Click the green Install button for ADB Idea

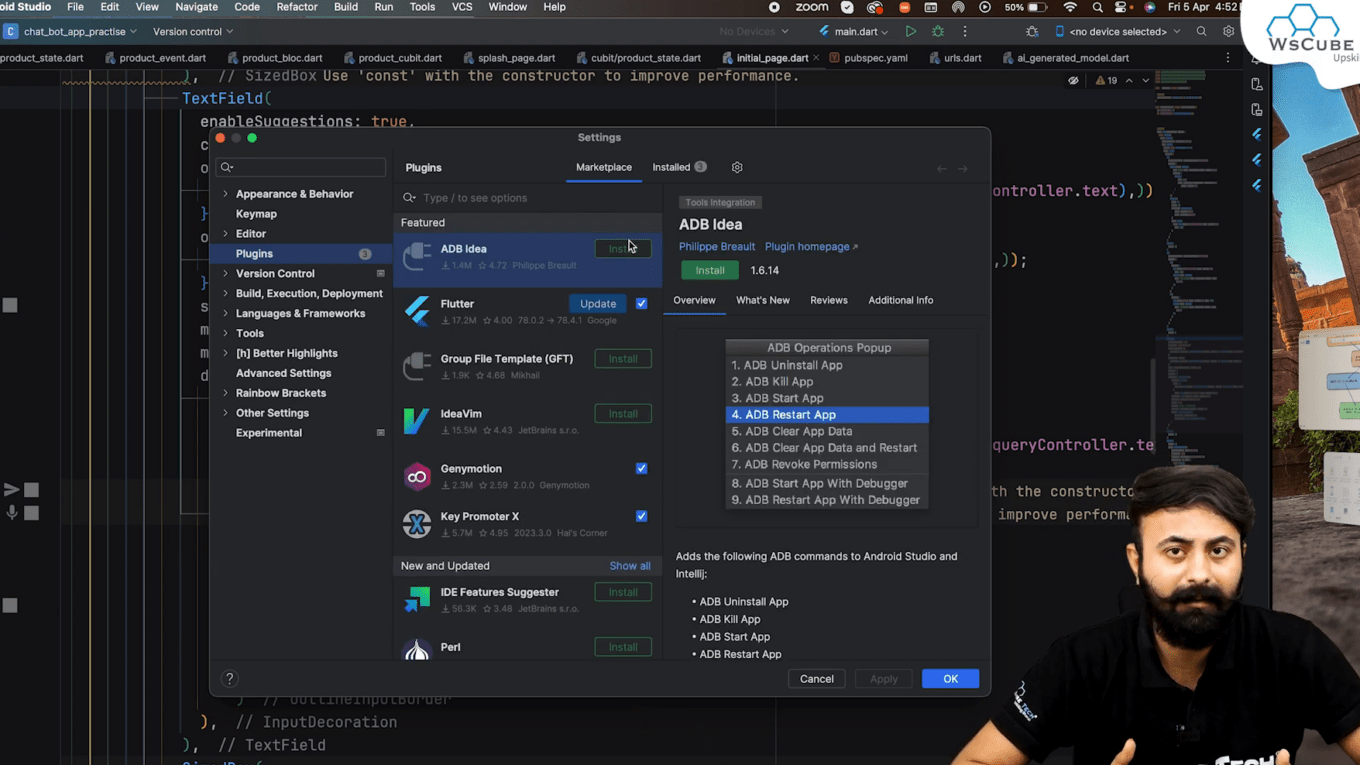click(x=710, y=270)
